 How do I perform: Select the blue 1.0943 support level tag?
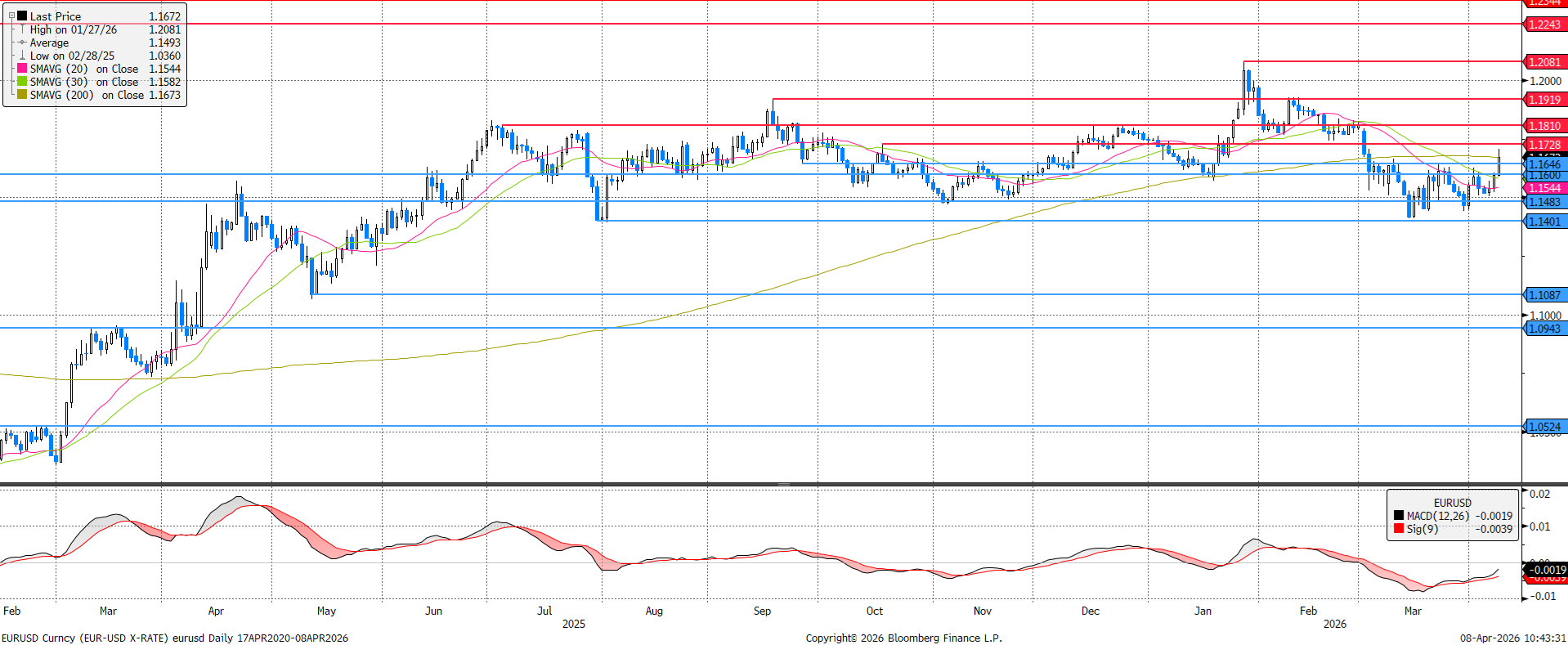tap(1544, 329)
